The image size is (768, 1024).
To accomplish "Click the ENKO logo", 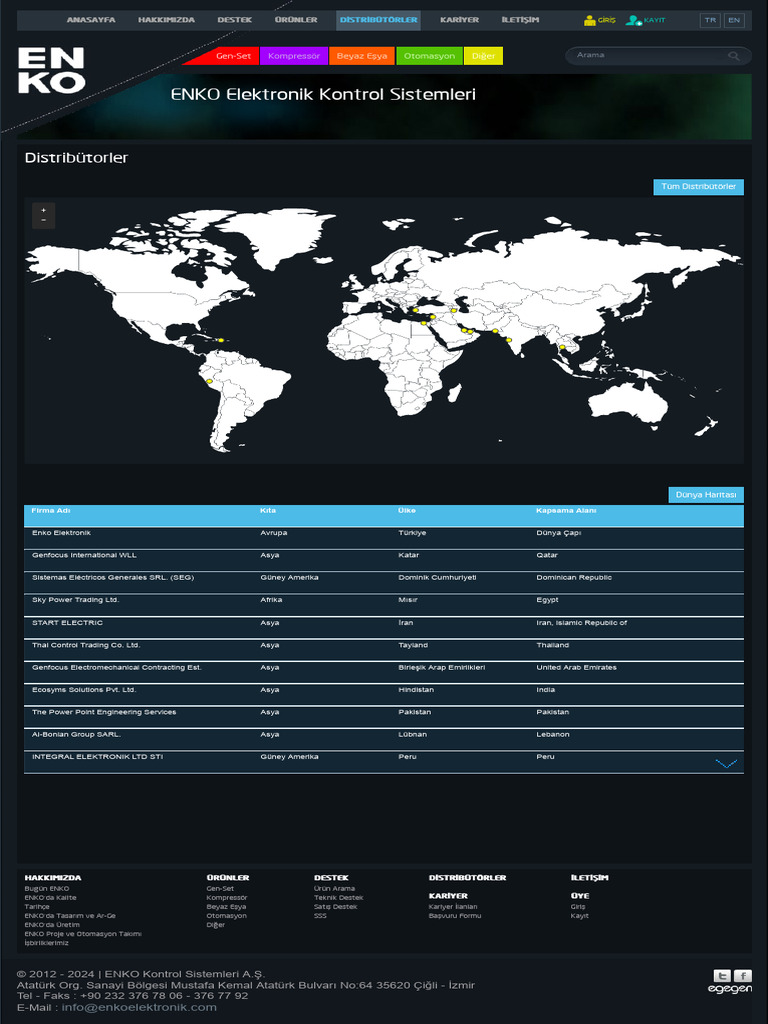I will [x=51, y=70].
